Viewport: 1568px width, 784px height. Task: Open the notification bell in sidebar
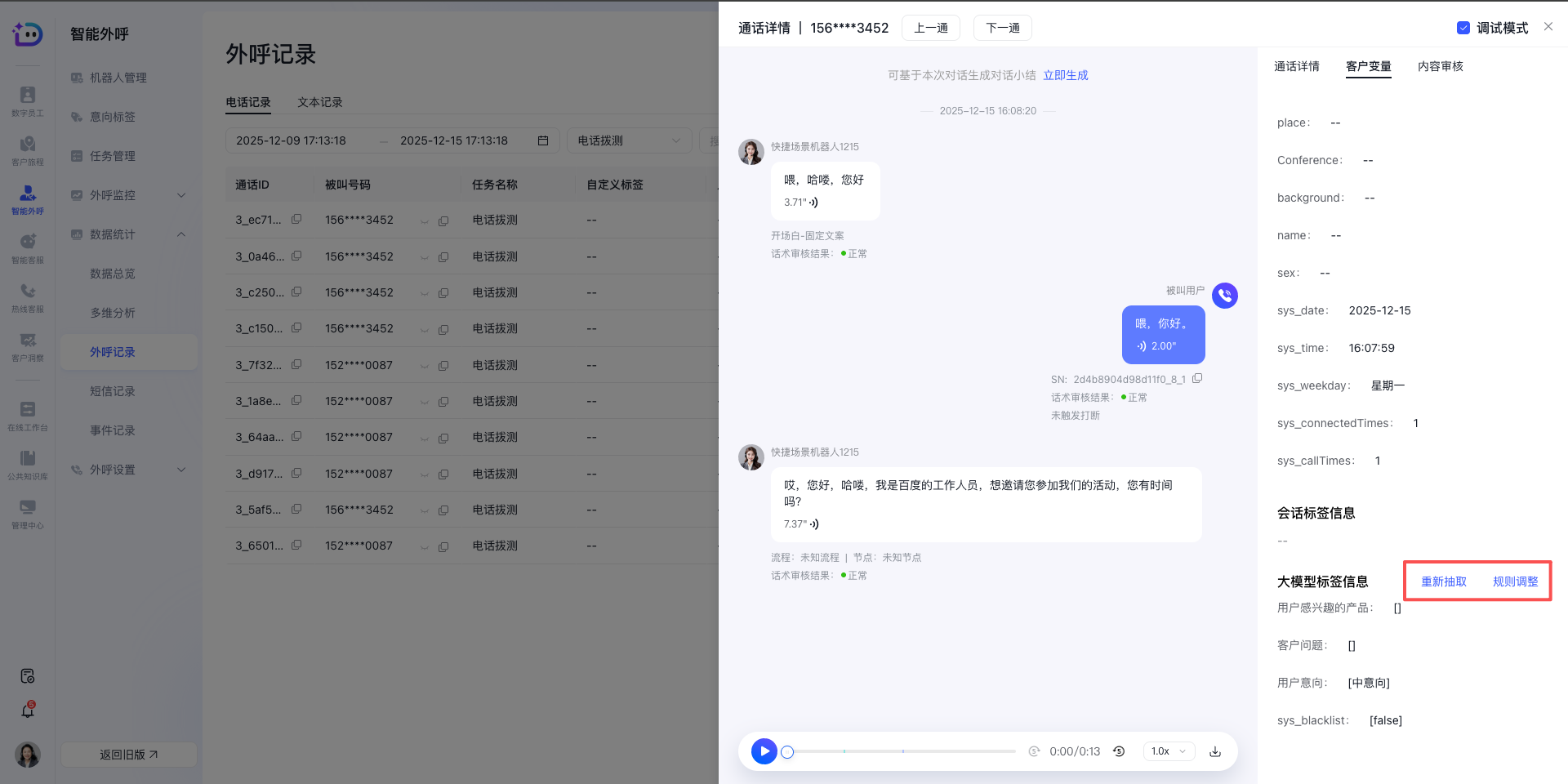(28, 710)
